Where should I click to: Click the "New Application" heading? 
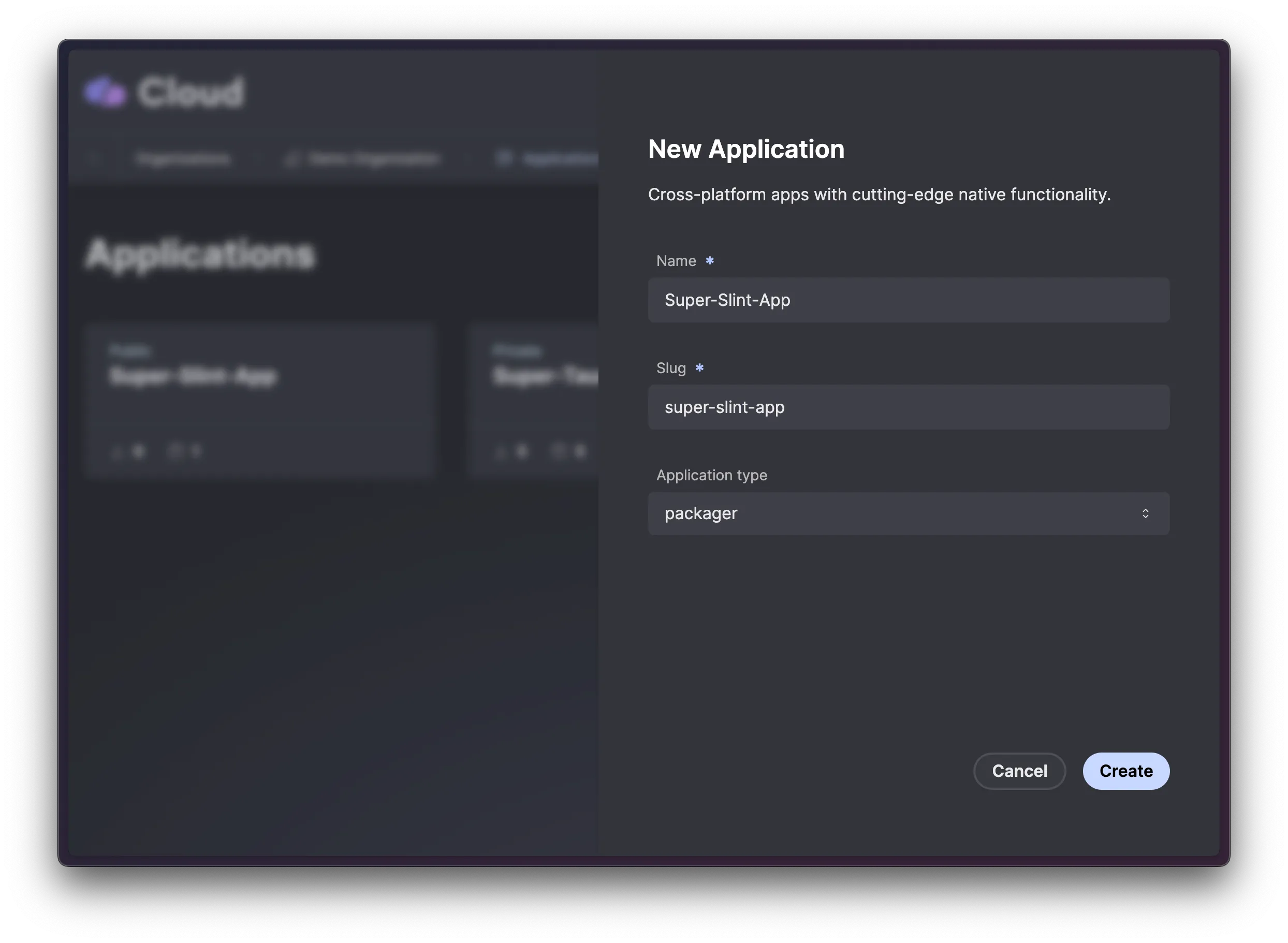[745, 149]
